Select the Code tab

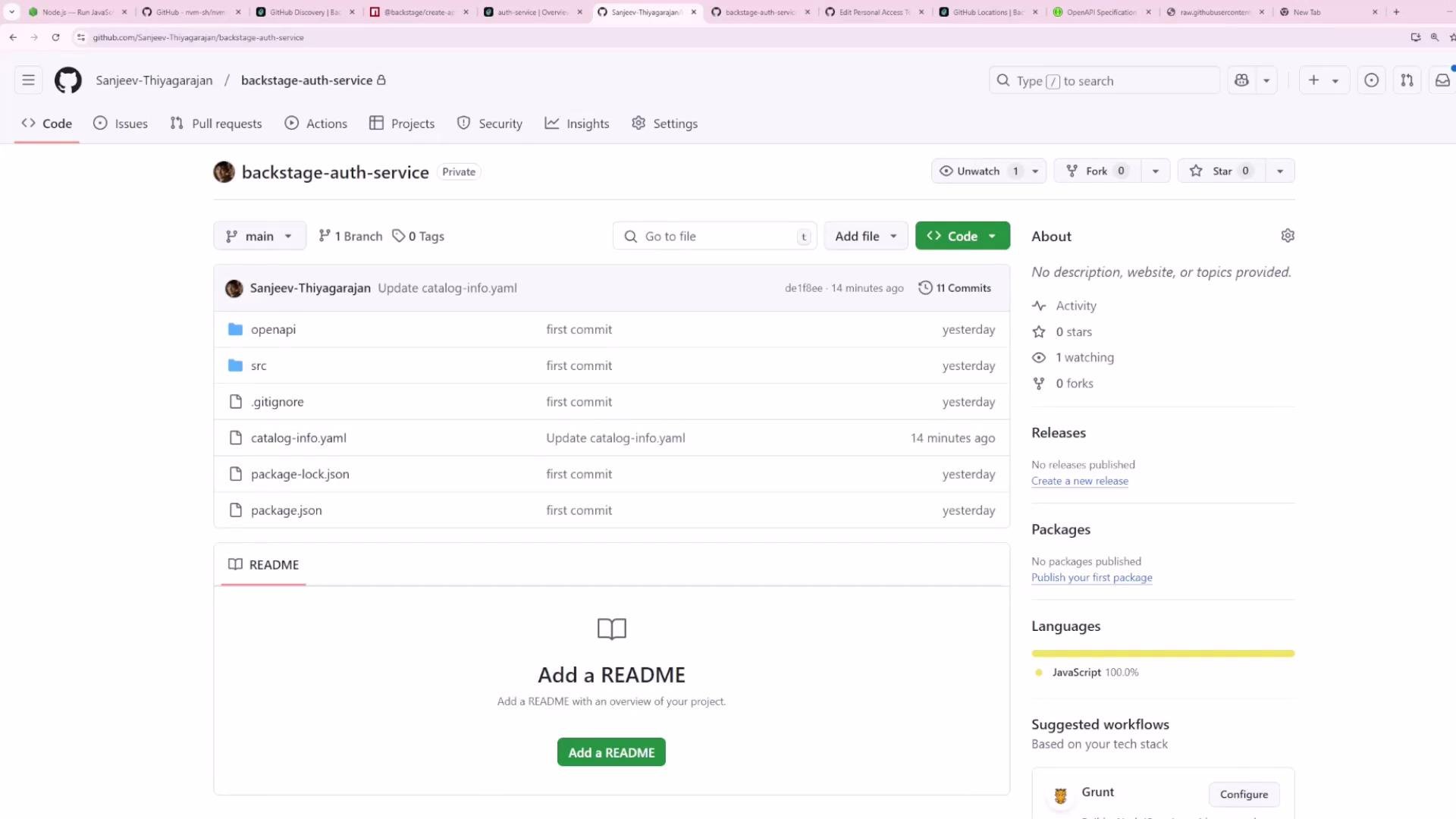[x=47, y=124]
